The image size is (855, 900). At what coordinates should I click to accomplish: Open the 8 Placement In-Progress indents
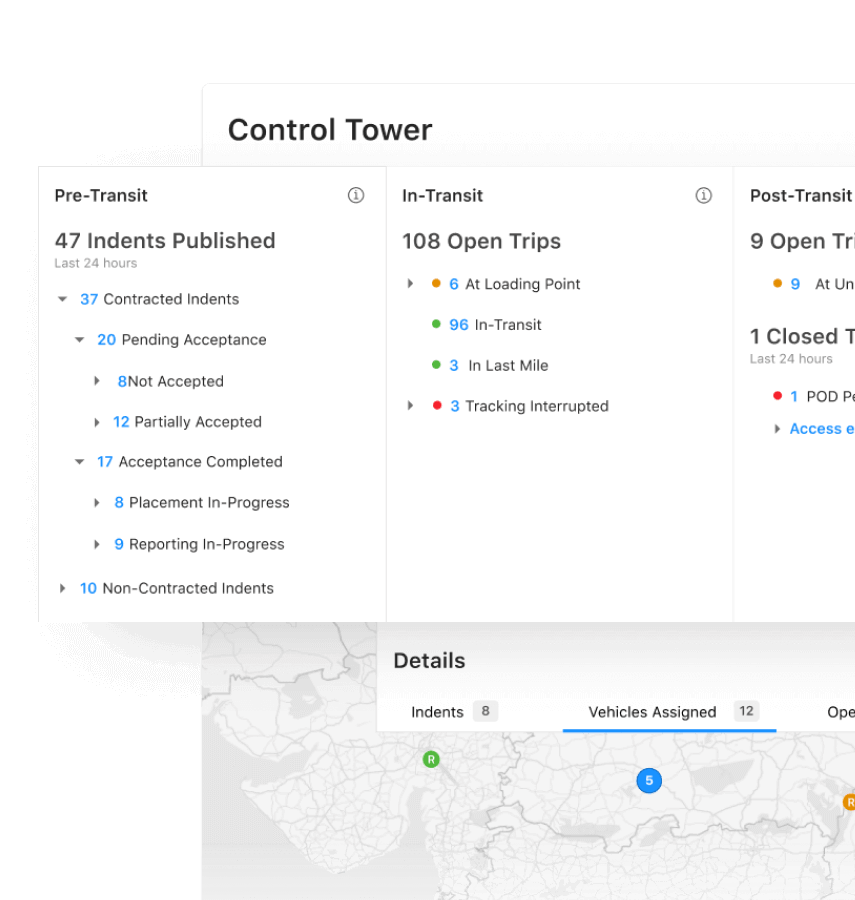[119, 503]
